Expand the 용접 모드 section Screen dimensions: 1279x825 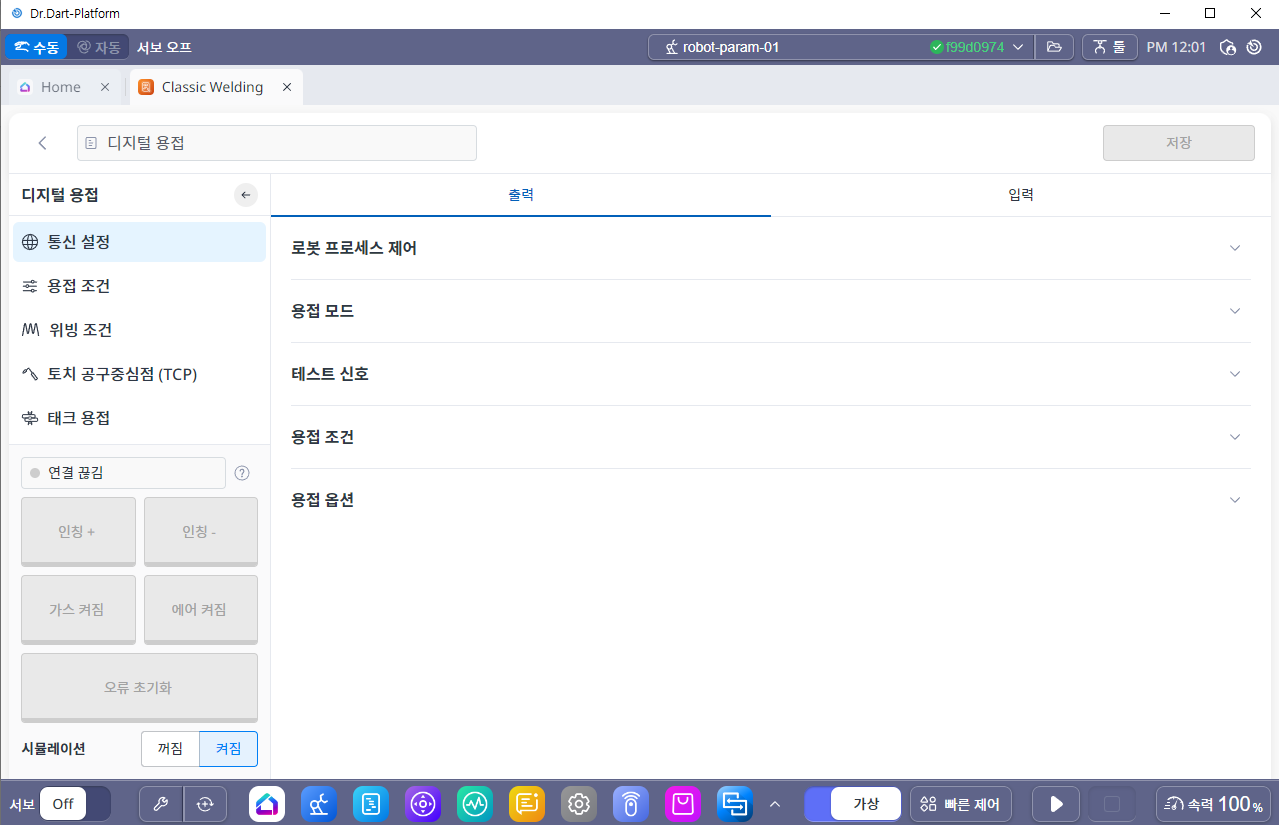(770, 311)
